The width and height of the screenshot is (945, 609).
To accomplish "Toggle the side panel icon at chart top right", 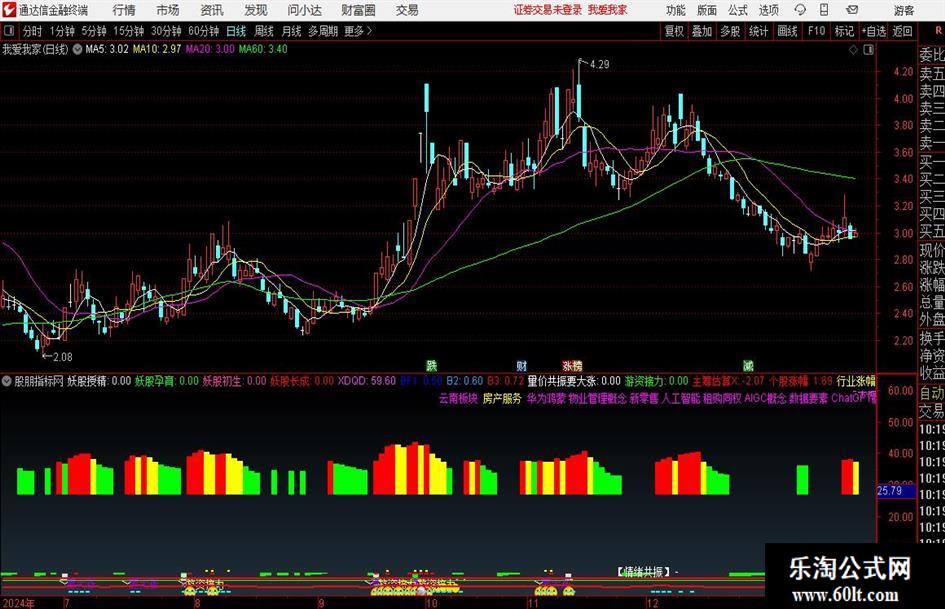I will 868,49.
